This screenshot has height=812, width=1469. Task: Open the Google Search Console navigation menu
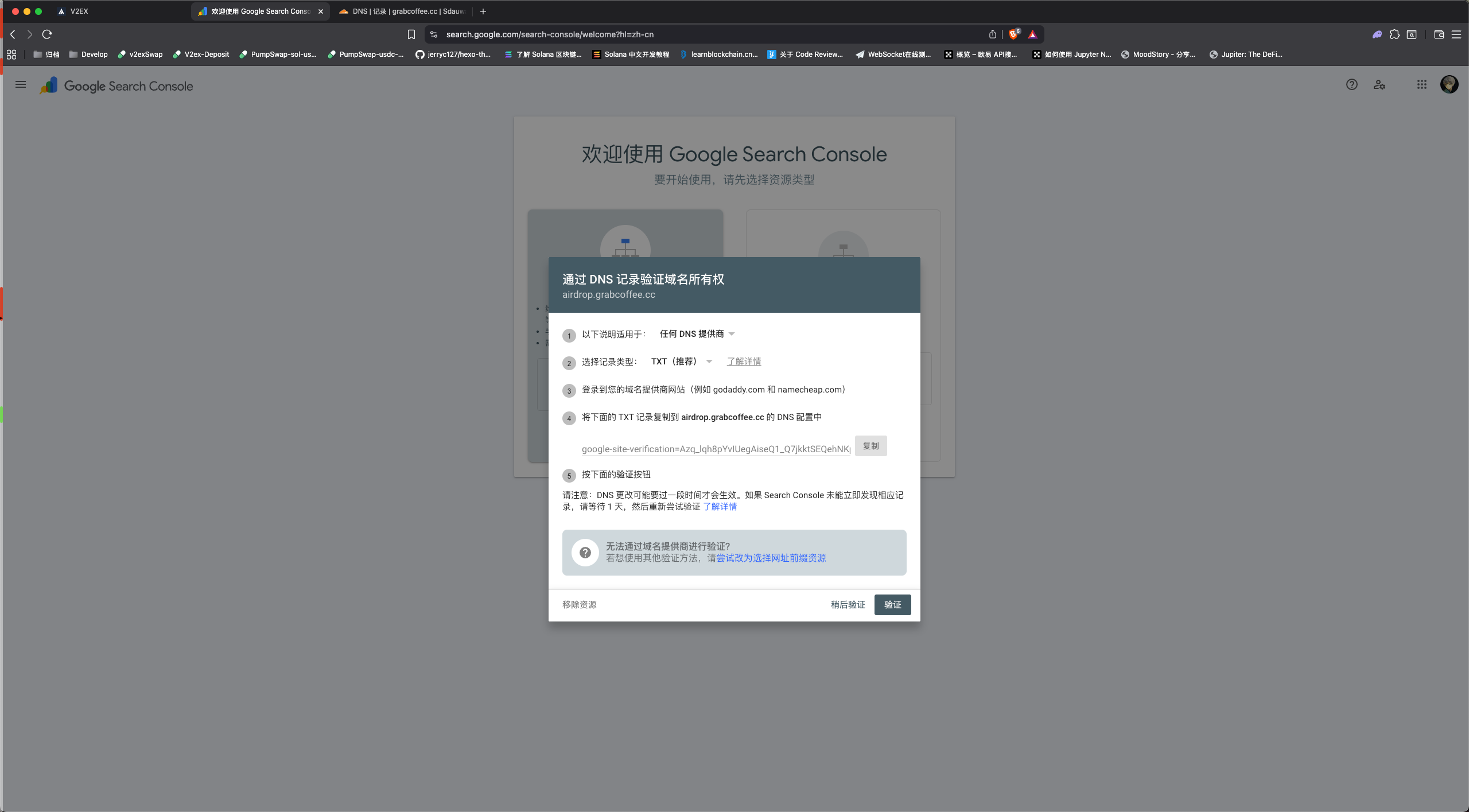point(20,84)
